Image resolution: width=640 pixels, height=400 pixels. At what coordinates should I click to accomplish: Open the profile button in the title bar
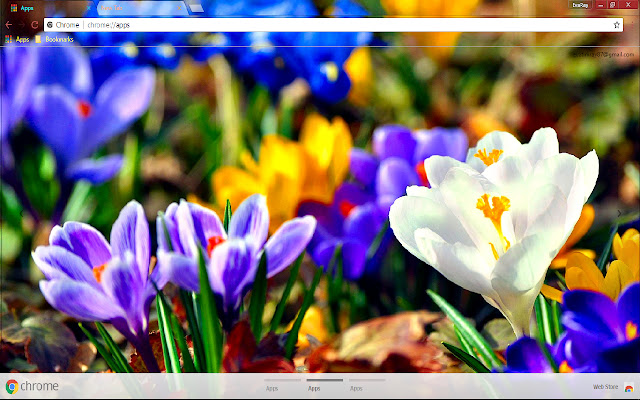coord(580,5)
